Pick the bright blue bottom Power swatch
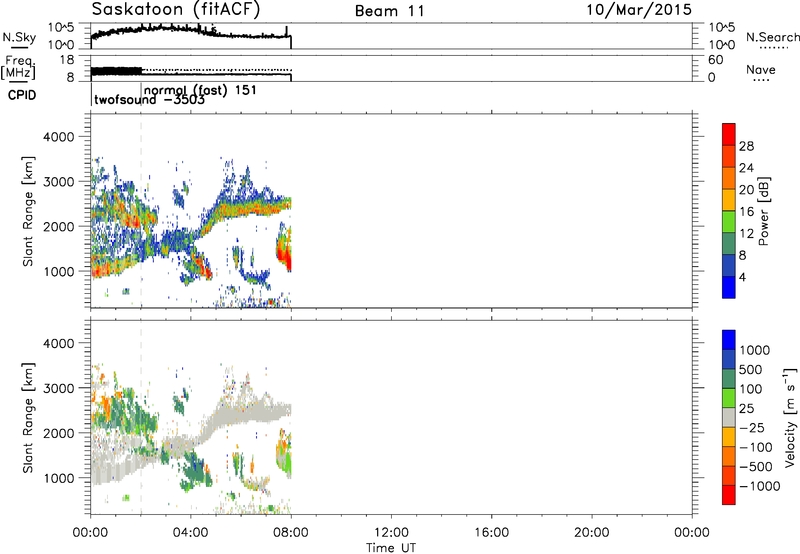Image resolution: width=800 pixels, height=554 pixels. coord(729,287)
